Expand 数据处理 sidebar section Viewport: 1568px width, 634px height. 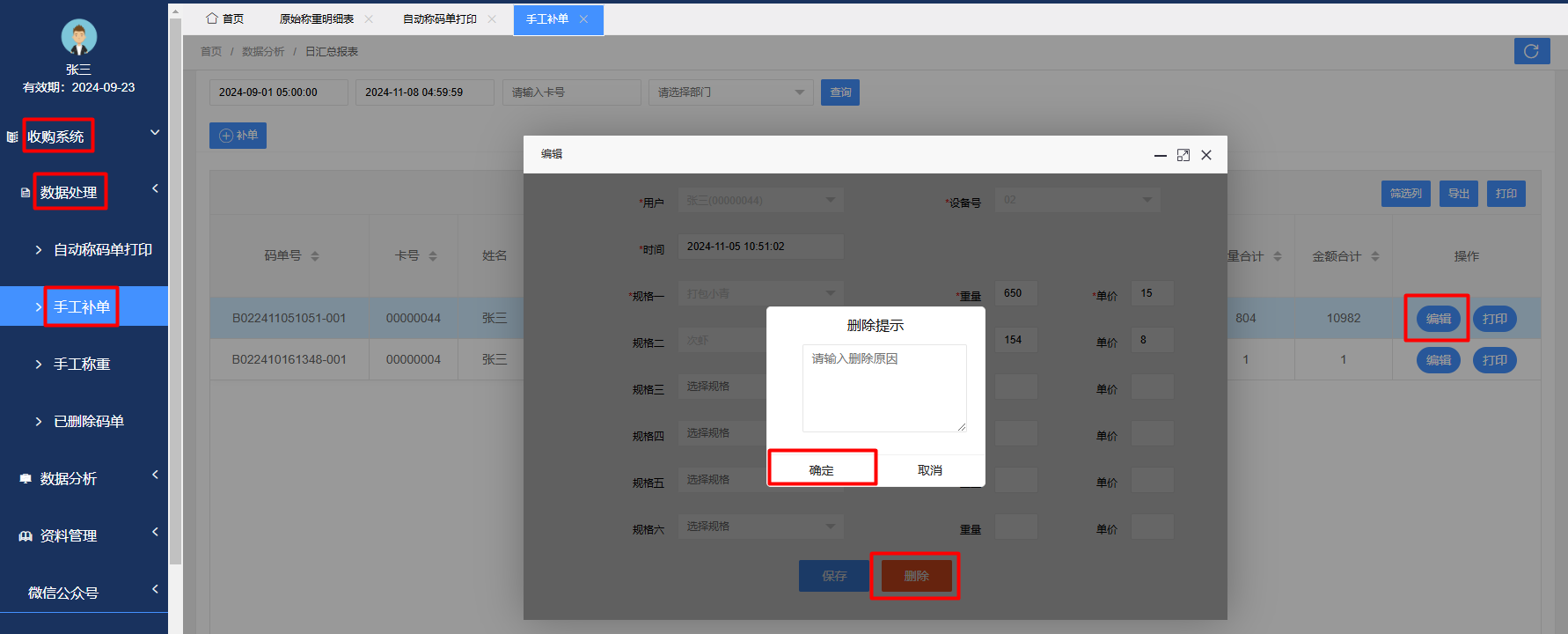coord(155,188)
